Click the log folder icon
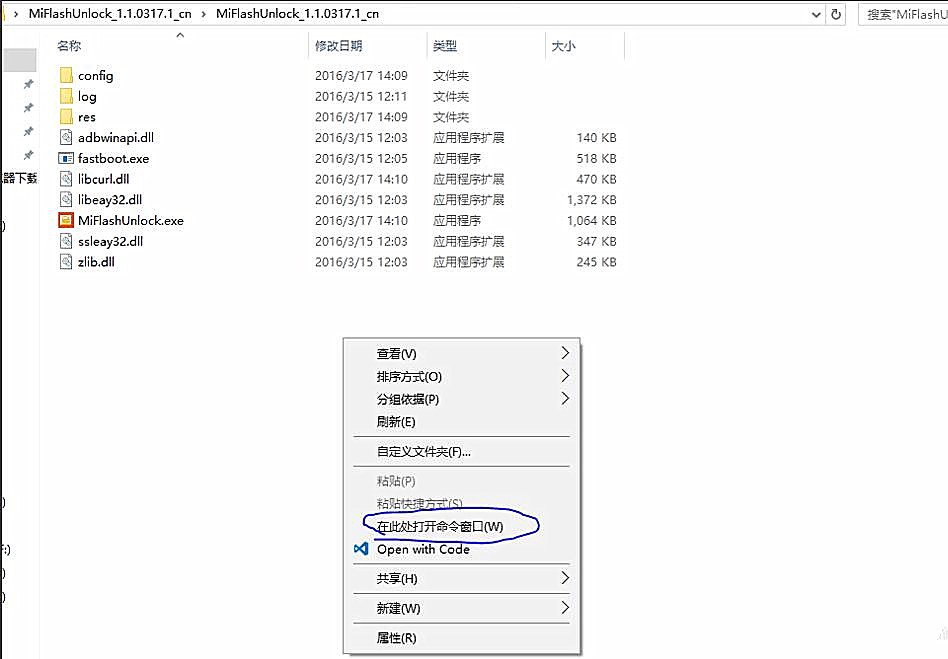 (x=67, y=96)
